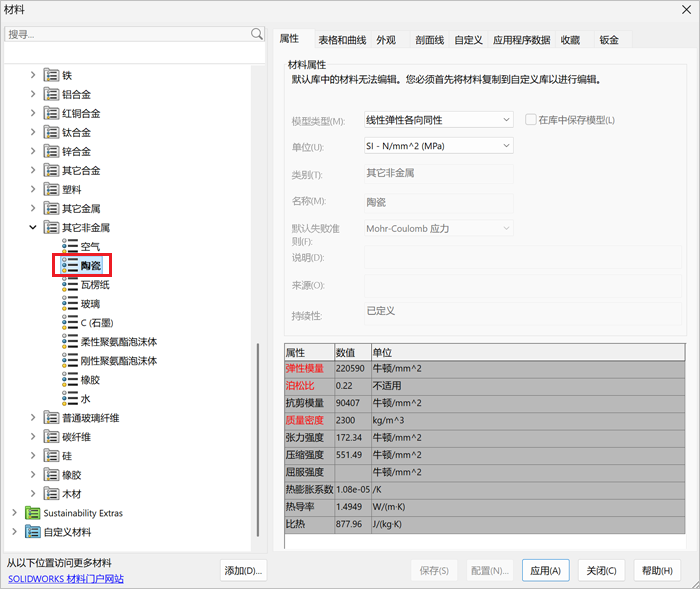Toggle 在库中保存模型 checkbox

530,120
